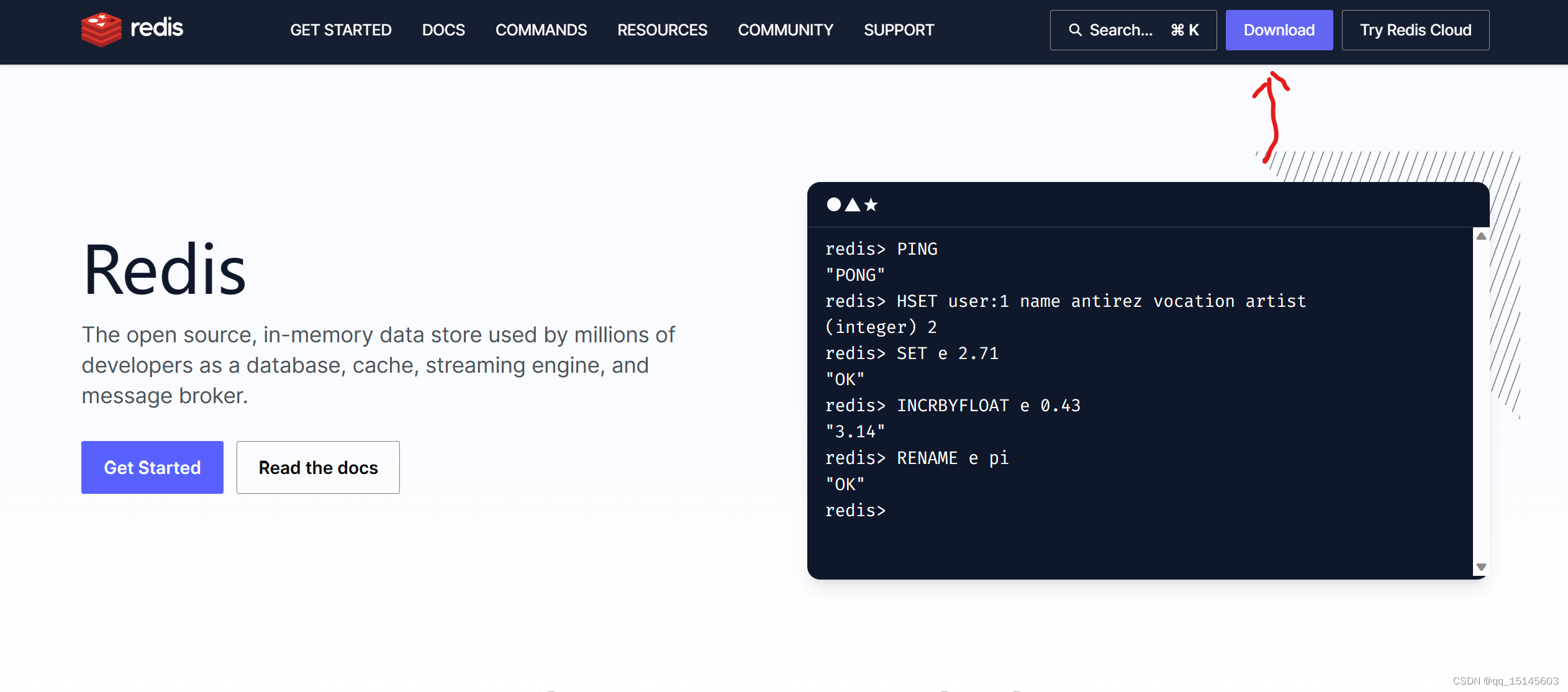Go to COMMANDS in navigation
This screenshot has width=1568, height=692.
coord(541,30)
